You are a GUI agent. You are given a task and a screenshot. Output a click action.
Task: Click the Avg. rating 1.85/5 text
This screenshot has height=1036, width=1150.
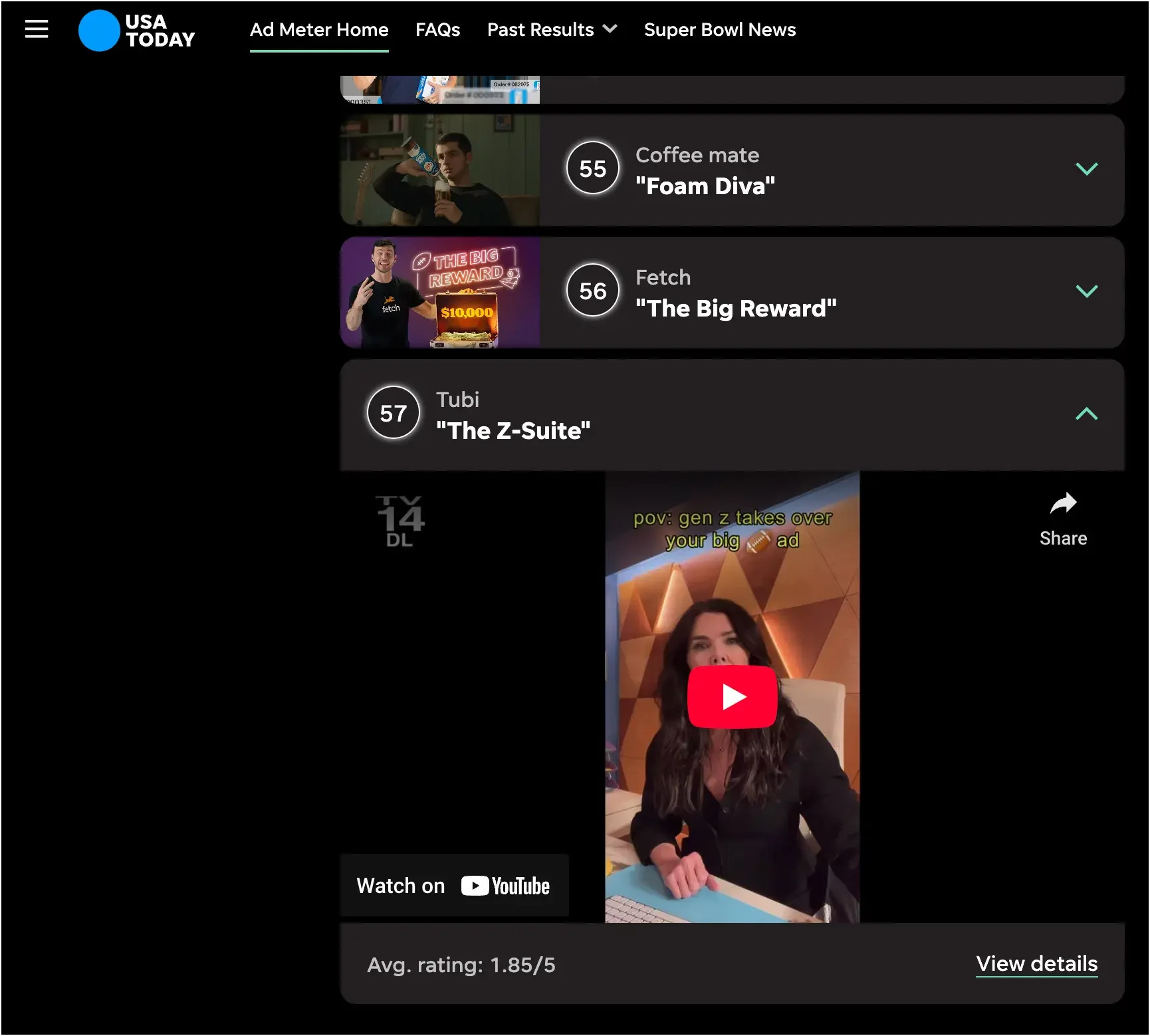pyautogui.click(x=461, y=965)
